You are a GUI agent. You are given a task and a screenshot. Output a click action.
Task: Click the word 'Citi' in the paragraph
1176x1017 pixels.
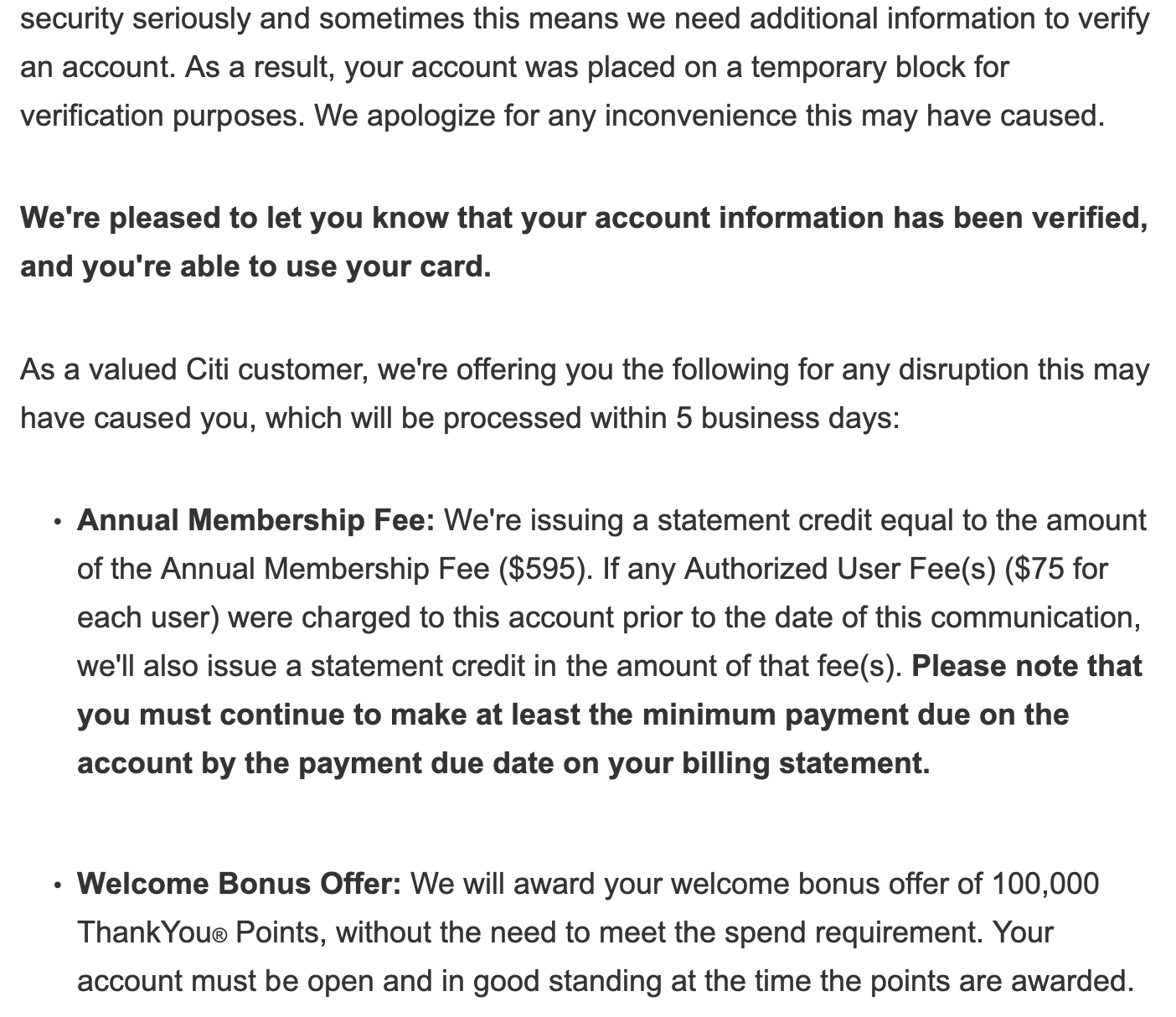tap(204, 369)
